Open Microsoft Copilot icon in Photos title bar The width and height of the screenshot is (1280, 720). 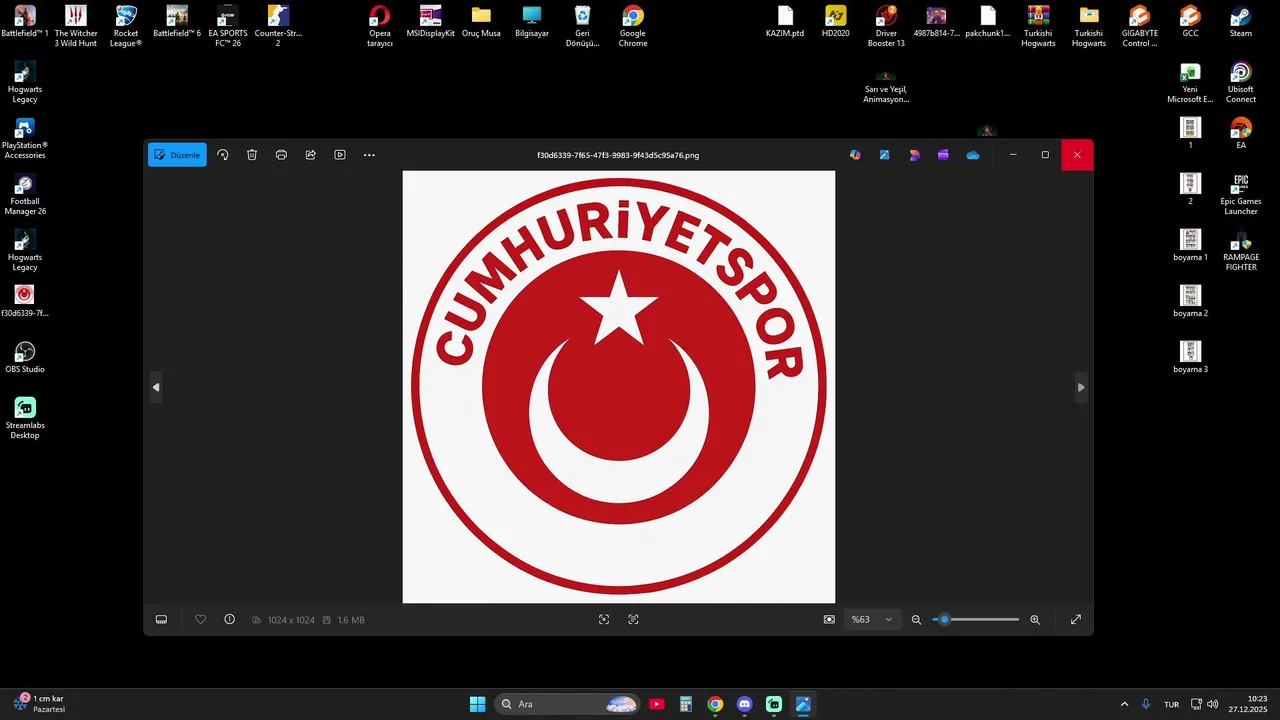coord(855,155)
